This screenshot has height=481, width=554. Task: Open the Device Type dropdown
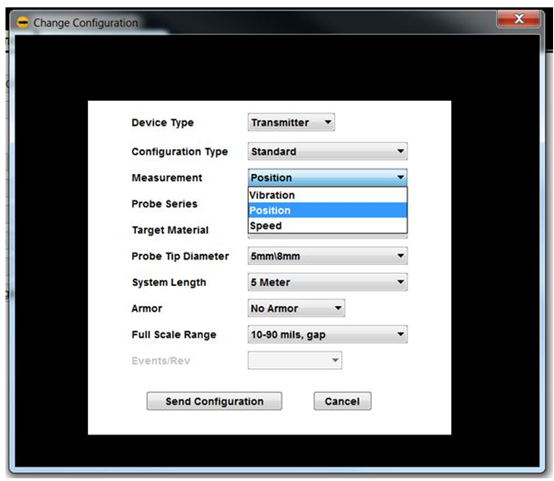(291, 122)
